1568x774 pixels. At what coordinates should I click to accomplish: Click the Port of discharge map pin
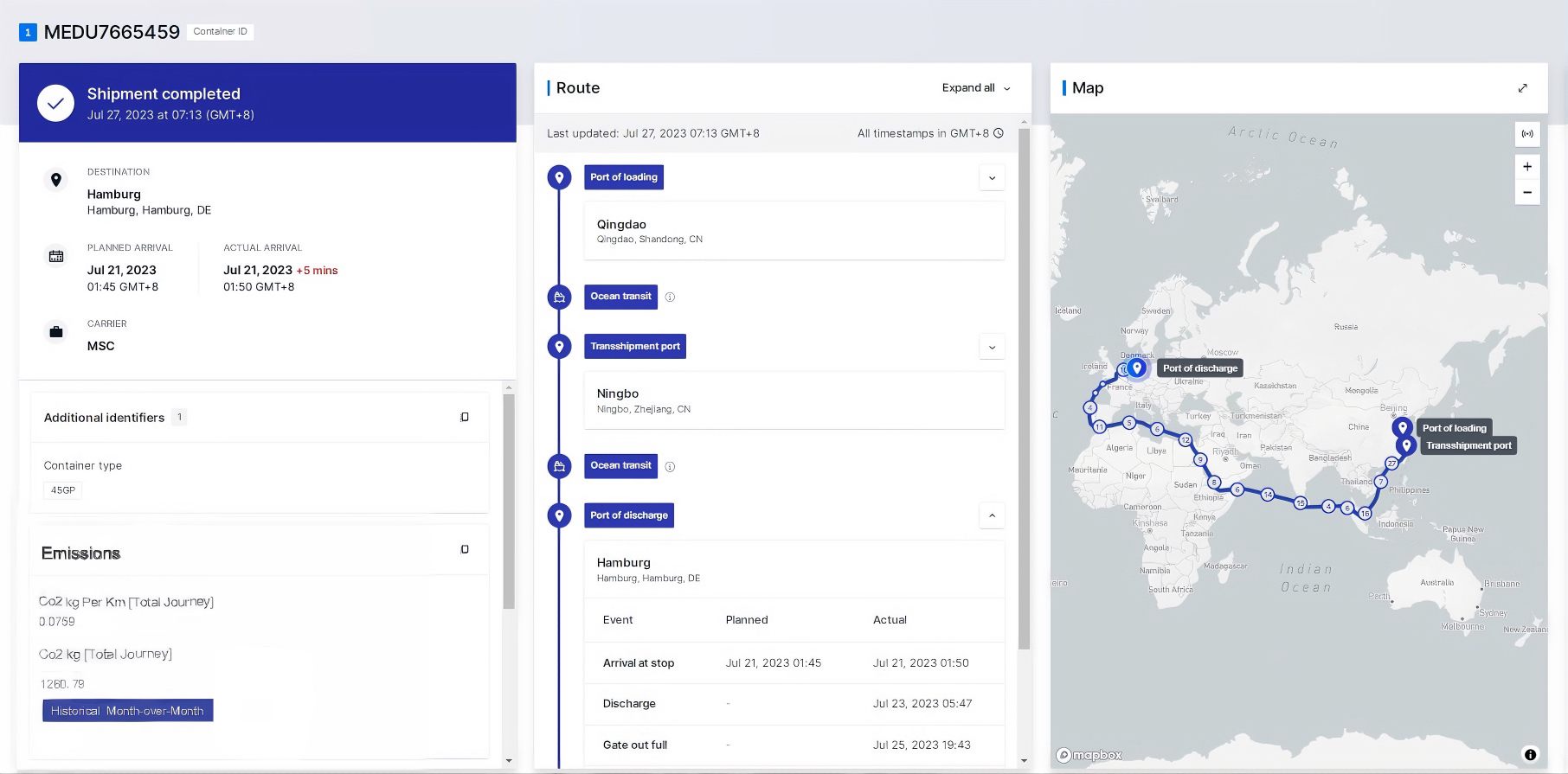tap(1137, 368)
